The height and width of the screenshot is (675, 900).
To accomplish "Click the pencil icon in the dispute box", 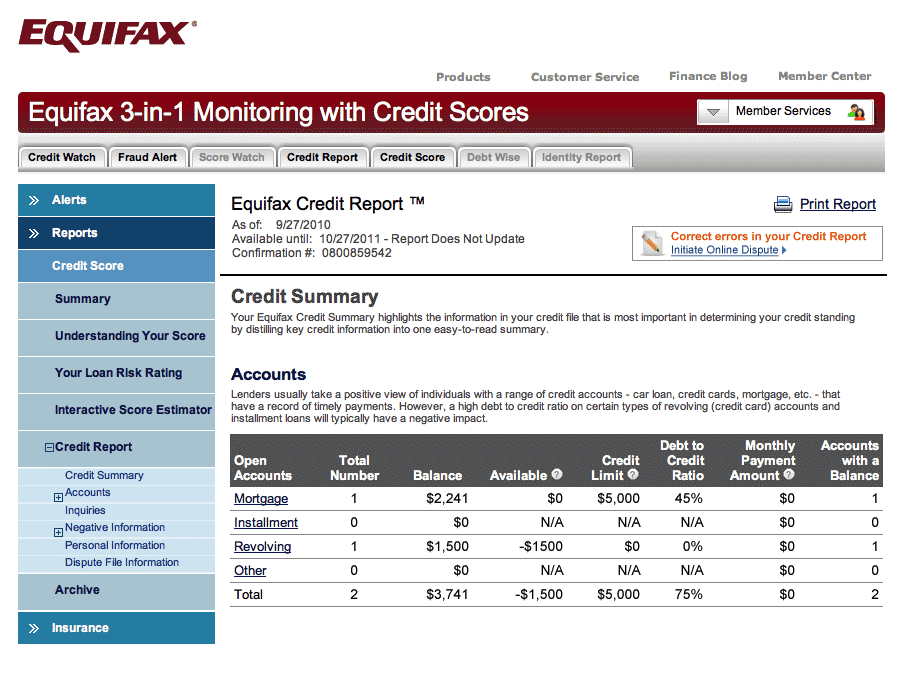I will click(x=651, y=243).
